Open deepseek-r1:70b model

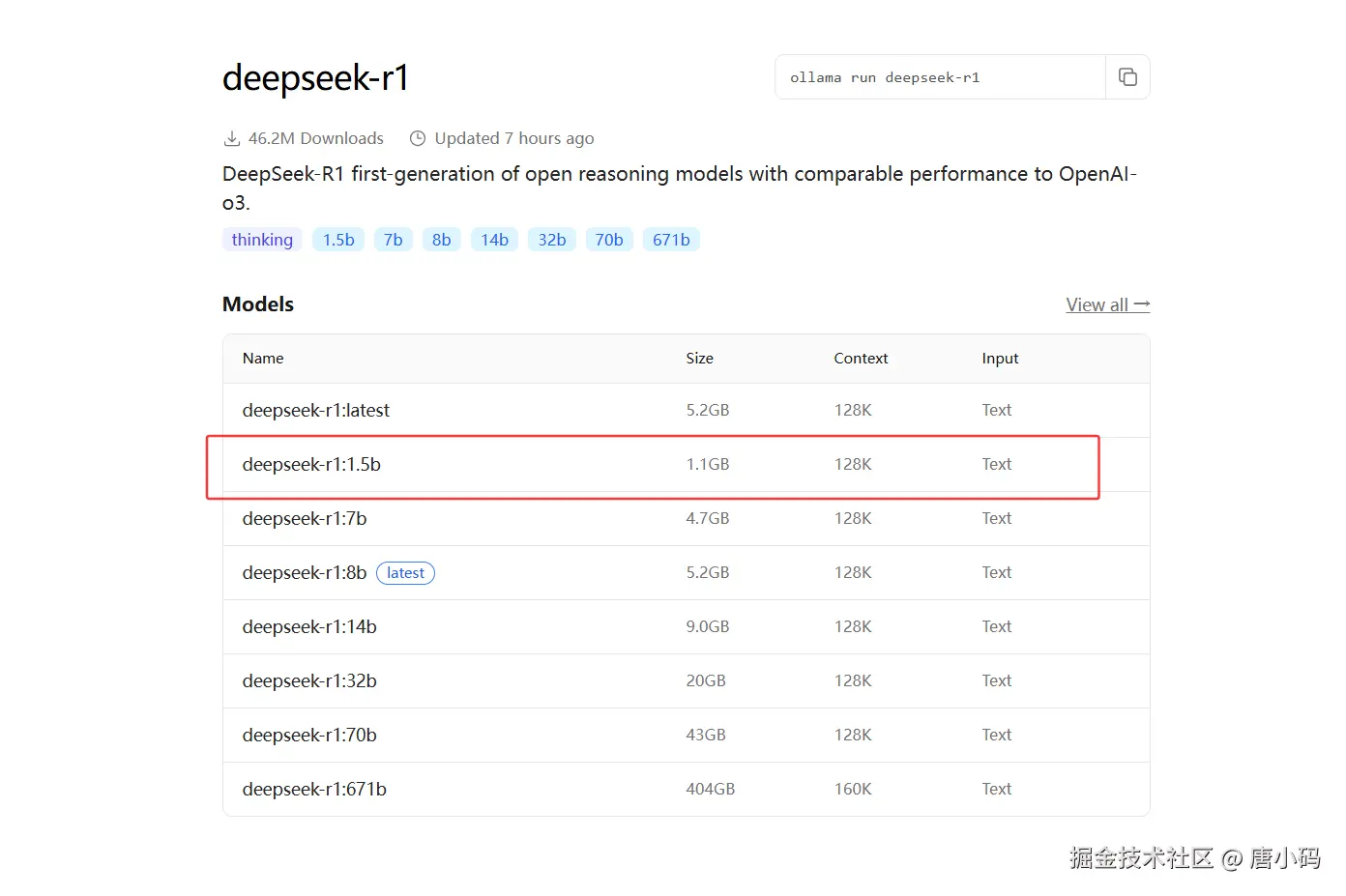pos(309,735)
